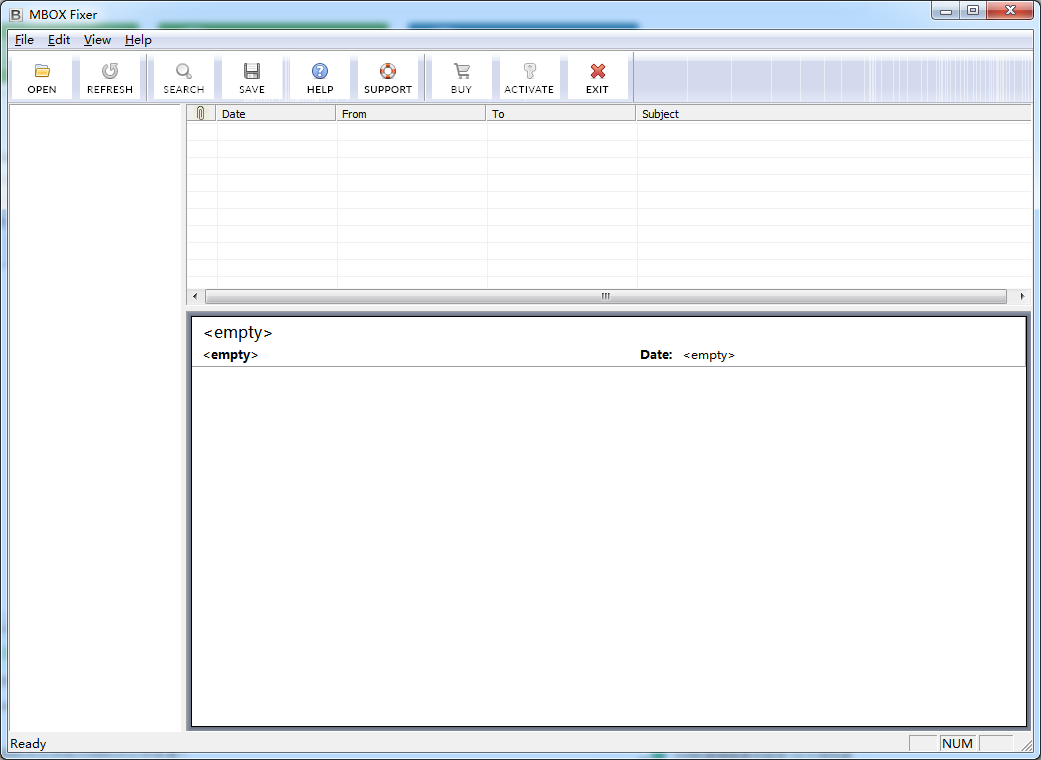Open the Edit menu
Viewport: 1041px width, 760px height.
[x=58, y=40]
